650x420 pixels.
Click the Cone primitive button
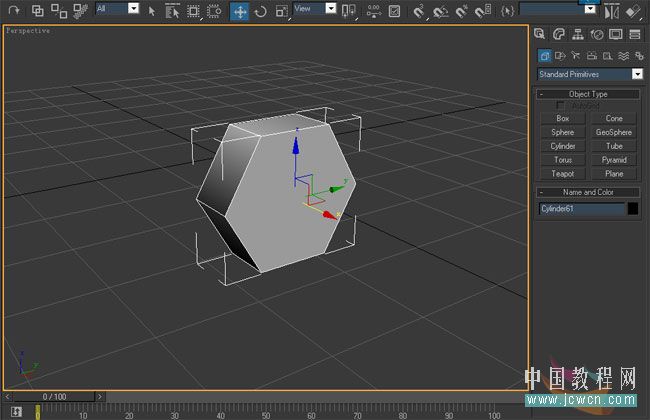(614, 118)
